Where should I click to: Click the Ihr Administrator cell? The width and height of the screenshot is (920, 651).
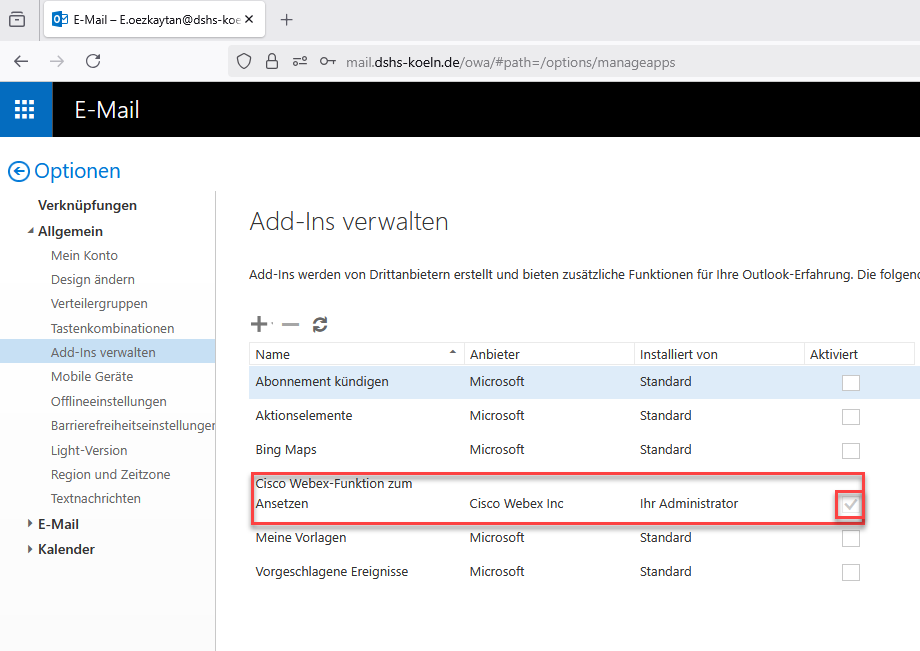click(x=689, y=504)
